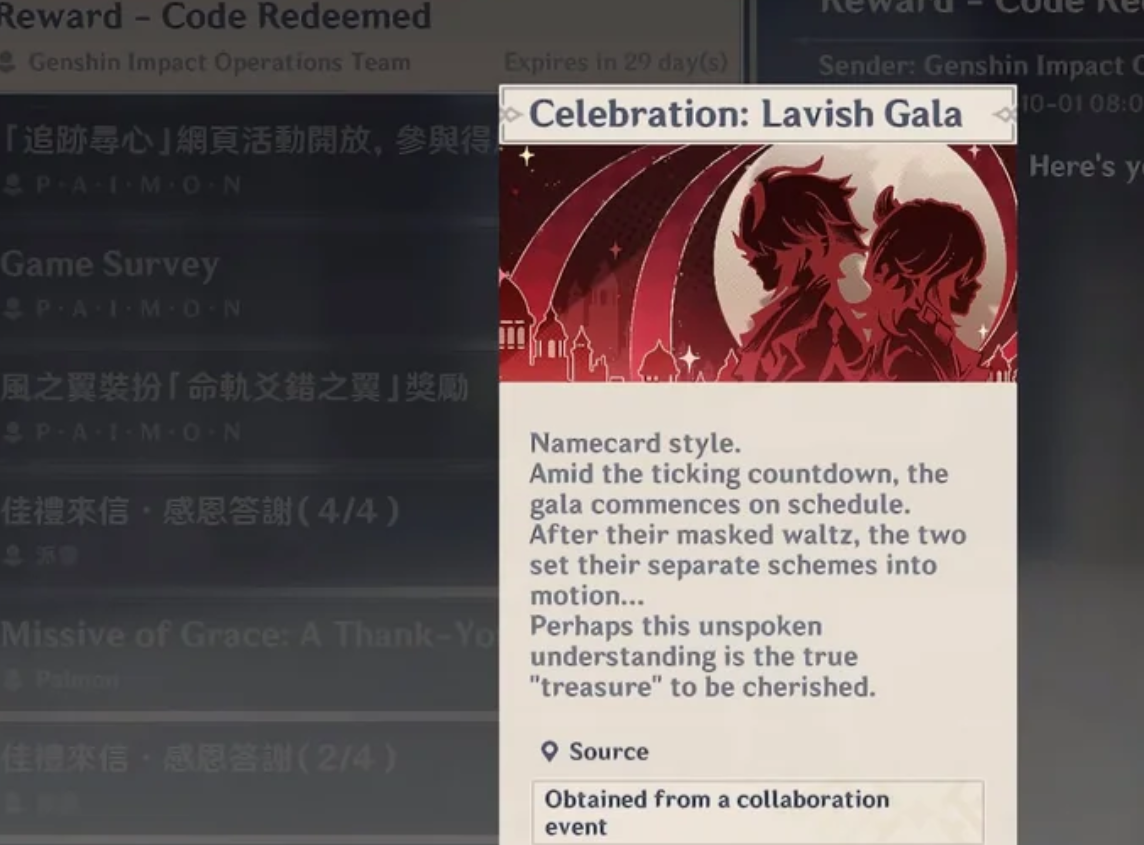This screenshot has height=845, width=1144.
Task: Click the Paimon sender icon under Missive of Grace
Action: [x=12, y=679]
